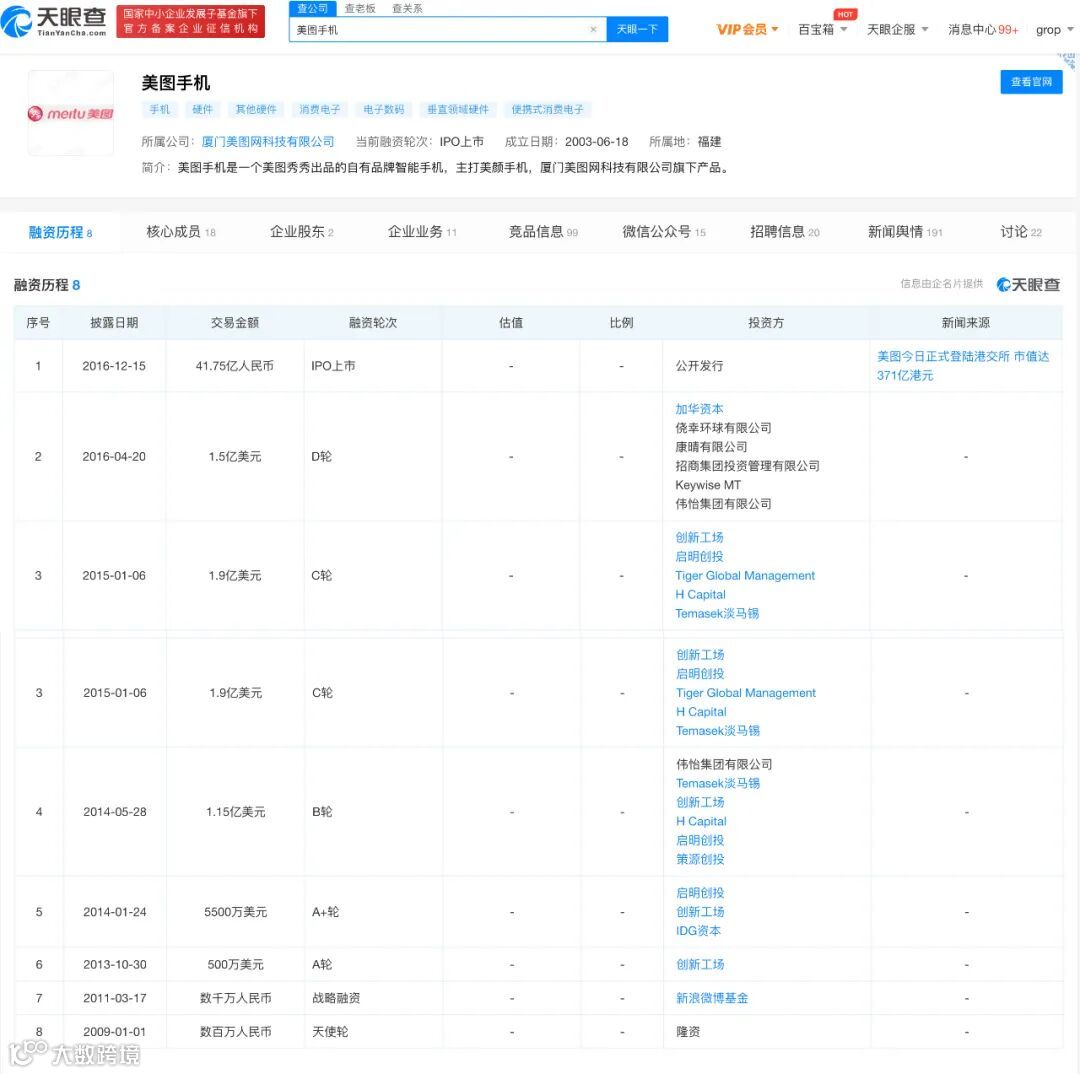The width and height of the screenshot is (1080, 1074).
Task: Click Keywise MT investor text
Action: pyautogui.click(x=708, y=485)
